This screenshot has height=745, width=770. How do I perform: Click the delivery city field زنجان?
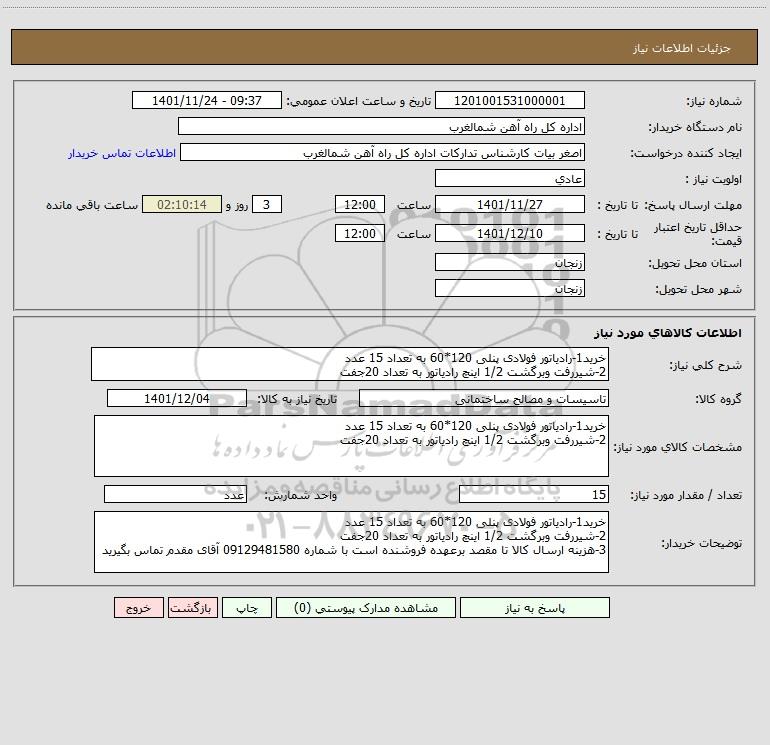coord(510,289)
